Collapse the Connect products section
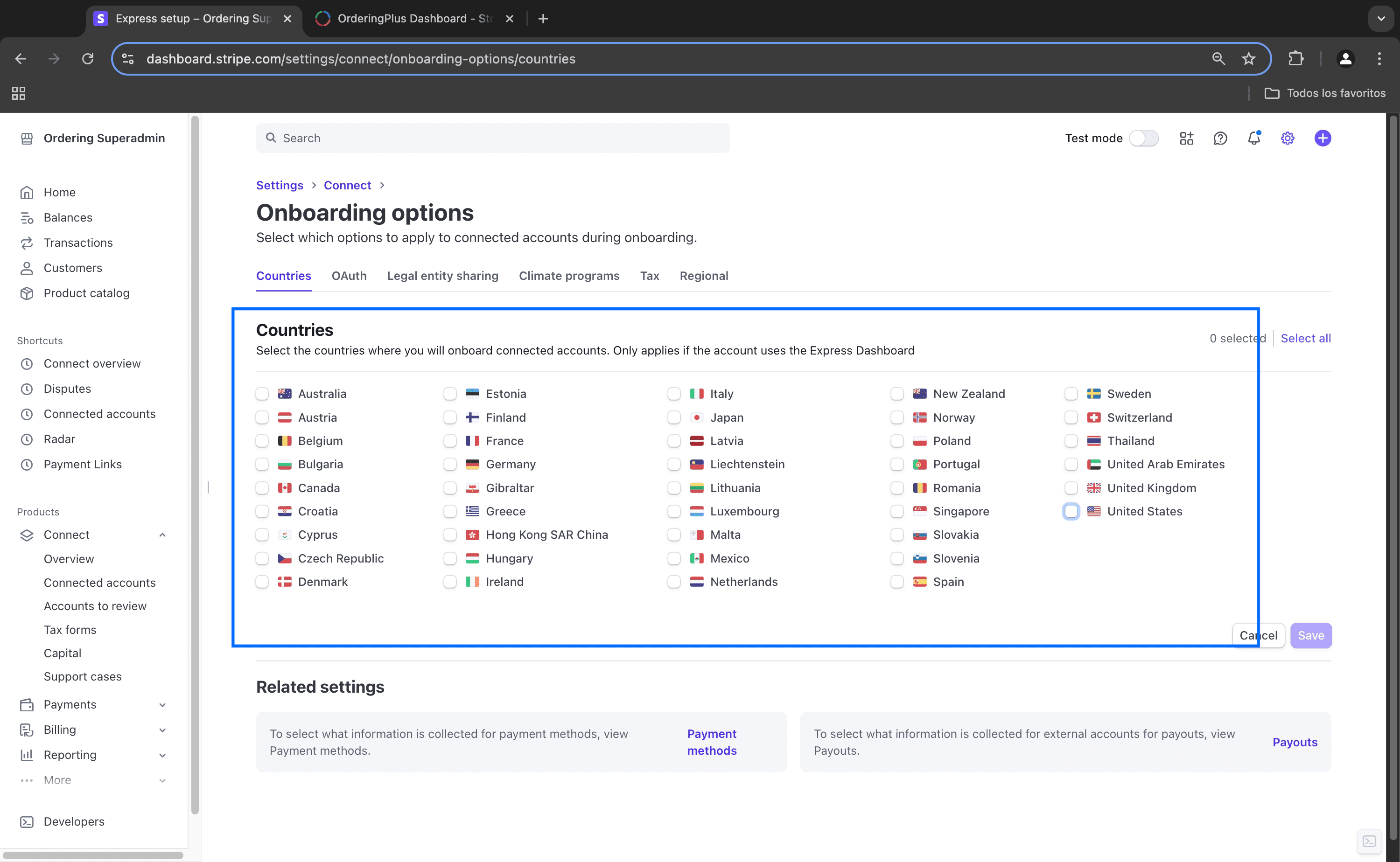The image size is (1400, 862). coord(162,535)
